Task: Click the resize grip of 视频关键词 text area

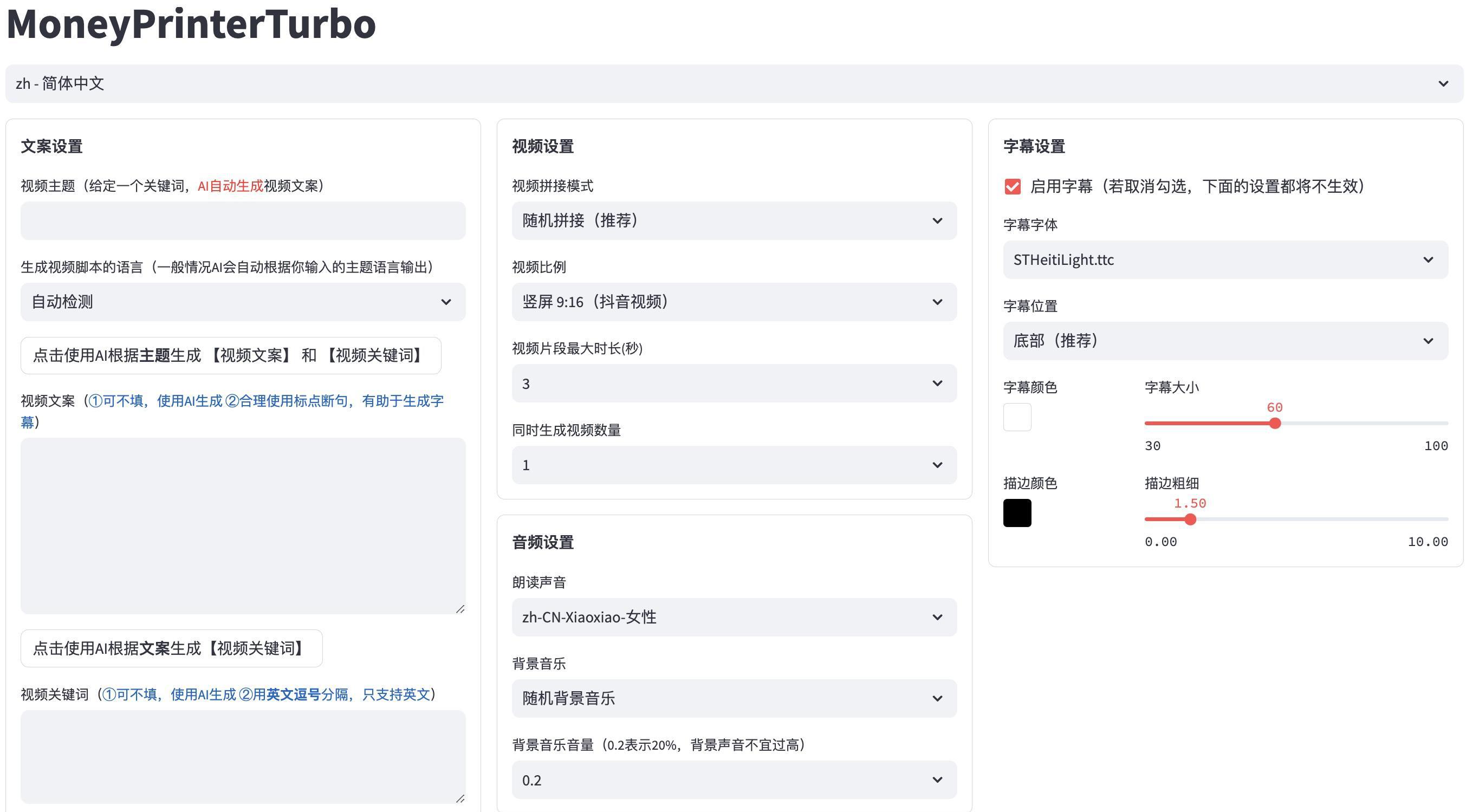Action: pyautogui.click(x=460, y=798)
